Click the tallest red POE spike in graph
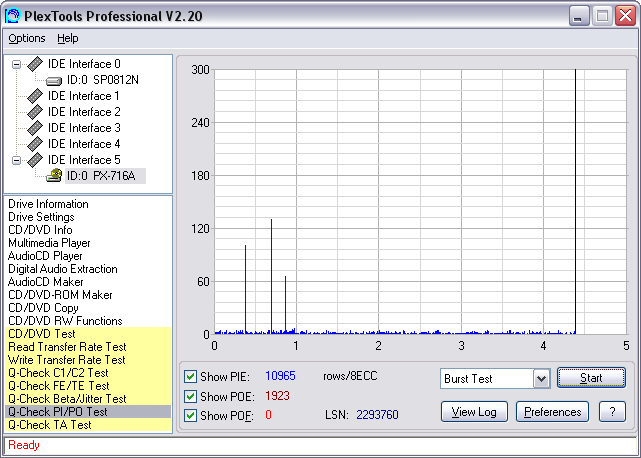 [271, 276]
